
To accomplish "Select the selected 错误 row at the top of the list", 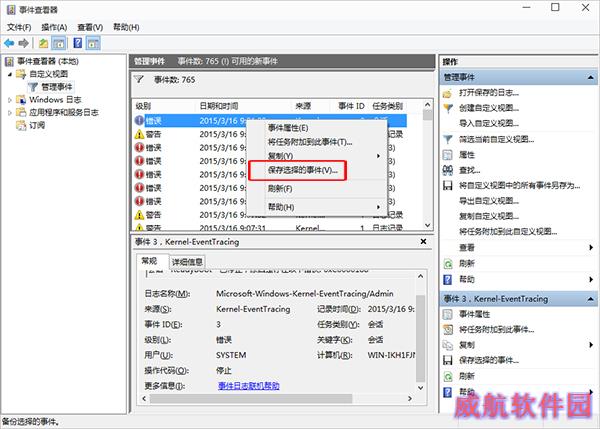I will (x=269, y=121).
